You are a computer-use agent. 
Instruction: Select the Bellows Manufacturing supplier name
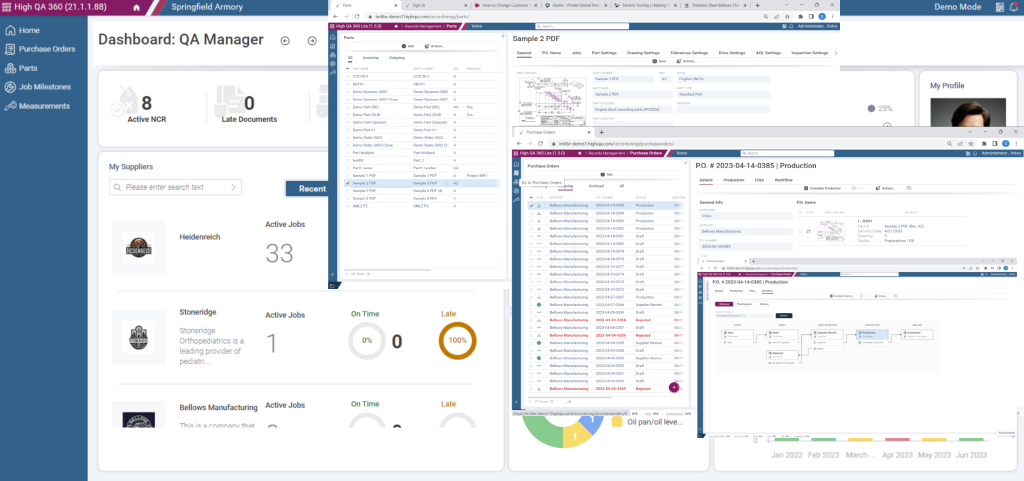click(x=218, y=407)
